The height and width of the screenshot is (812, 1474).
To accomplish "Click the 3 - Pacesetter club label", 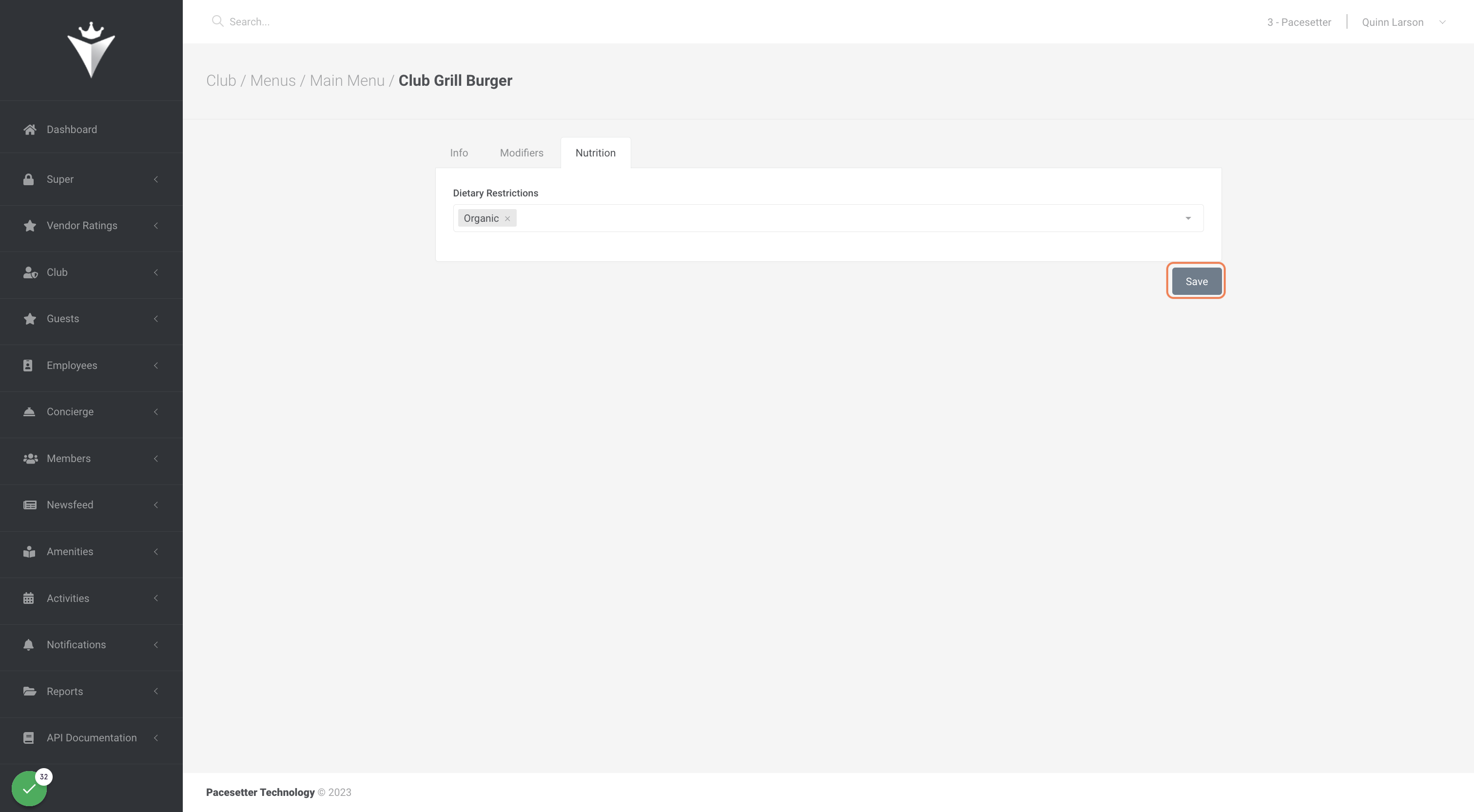I will tap(1299, 22).
